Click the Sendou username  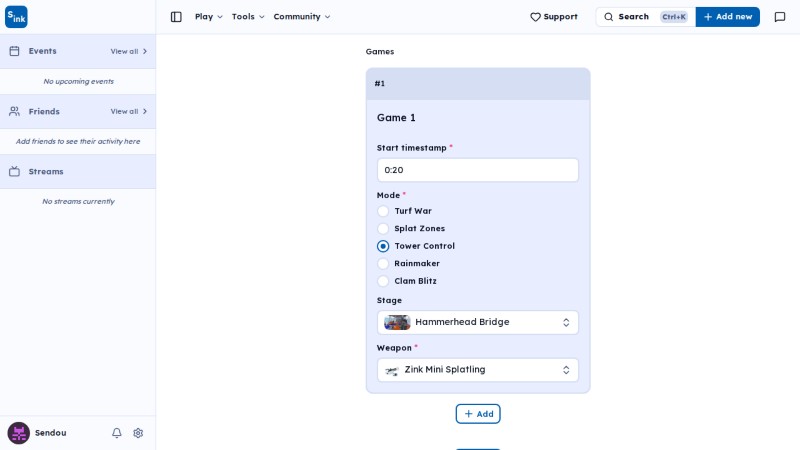tap(51, 433)
